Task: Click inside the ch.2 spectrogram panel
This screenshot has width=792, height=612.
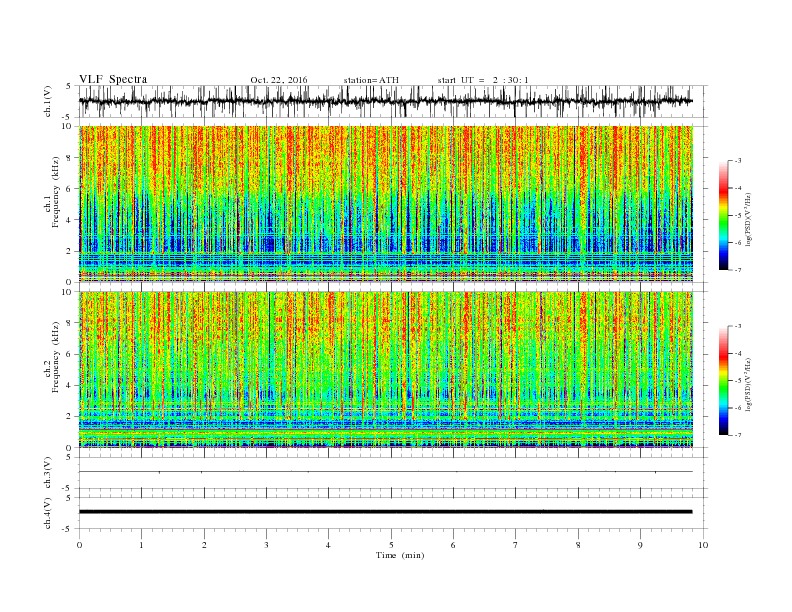Action: pos(386,369)
